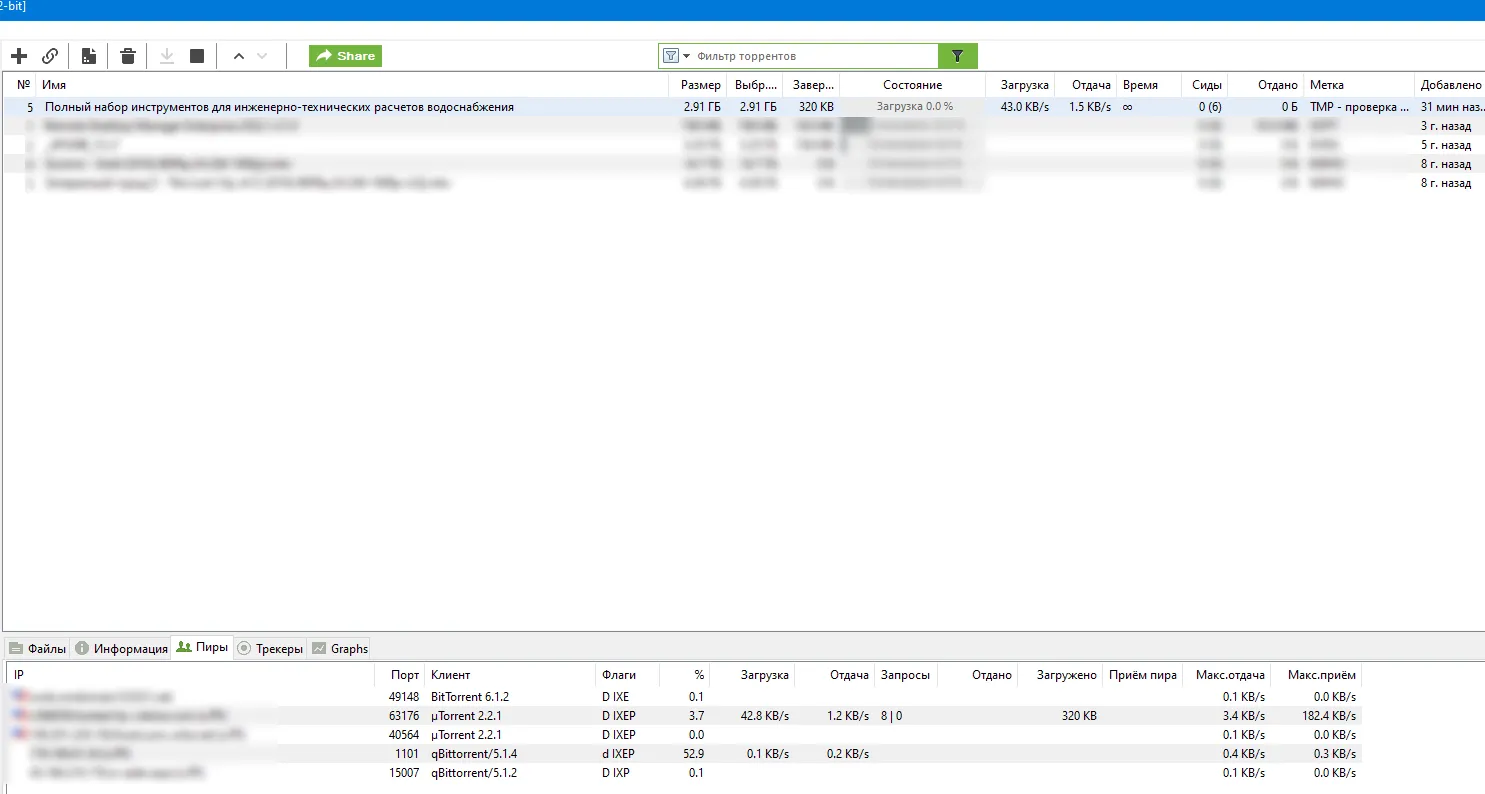Sort torrent list by the Состояние column header
The image size is (1485, 794).
pos(912,85)
